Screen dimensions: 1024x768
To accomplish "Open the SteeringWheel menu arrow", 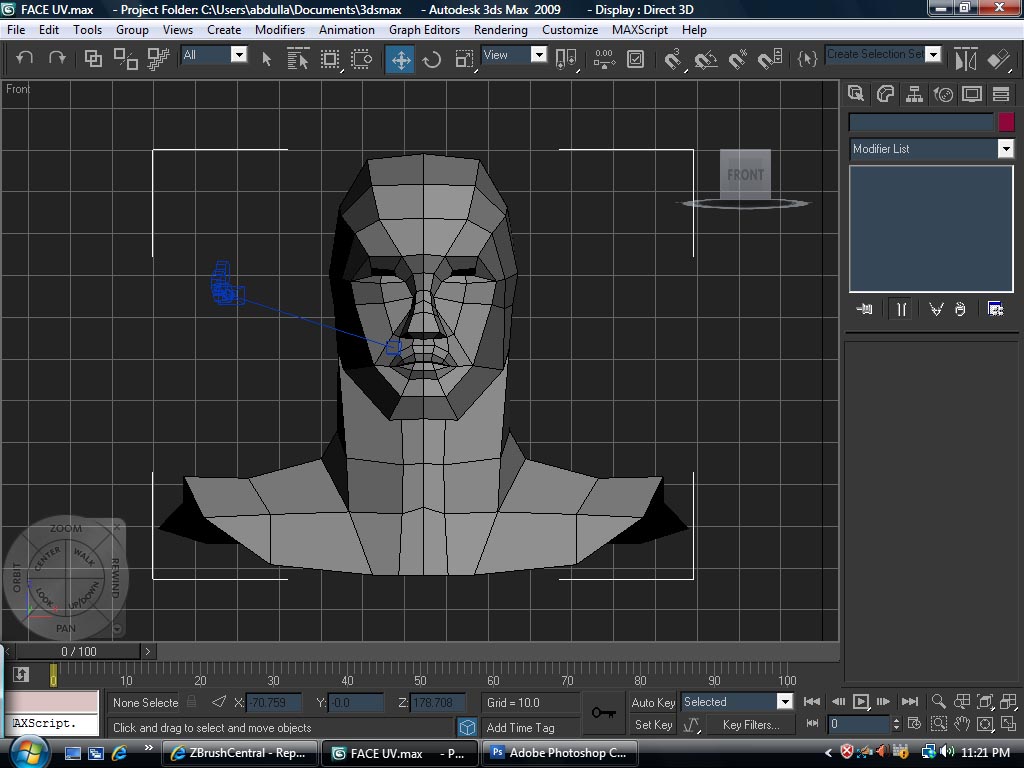I will click(x=117, y=629).
